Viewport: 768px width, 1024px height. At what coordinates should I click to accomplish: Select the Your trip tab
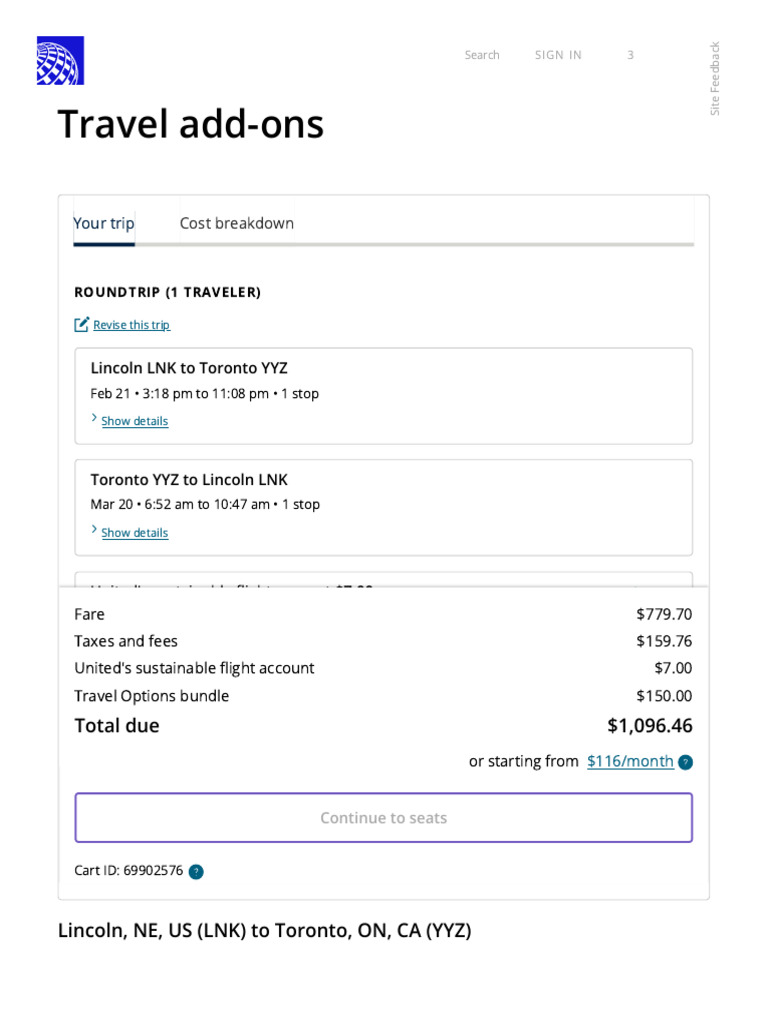(104, 223)
